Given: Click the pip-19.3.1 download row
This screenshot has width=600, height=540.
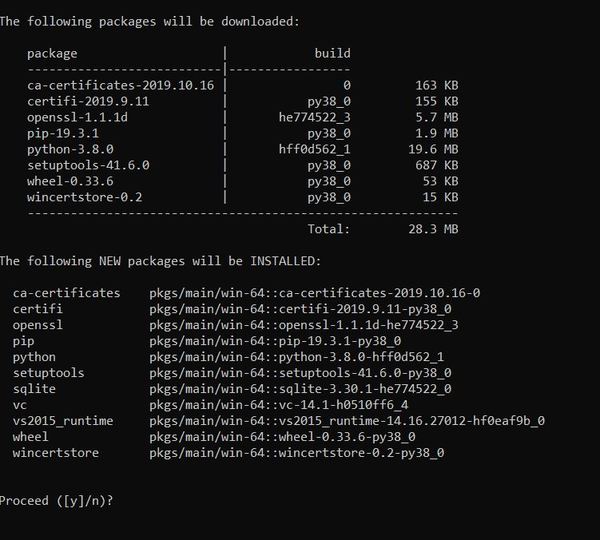Looking at the screenshot, I should (x=243, y=133).
